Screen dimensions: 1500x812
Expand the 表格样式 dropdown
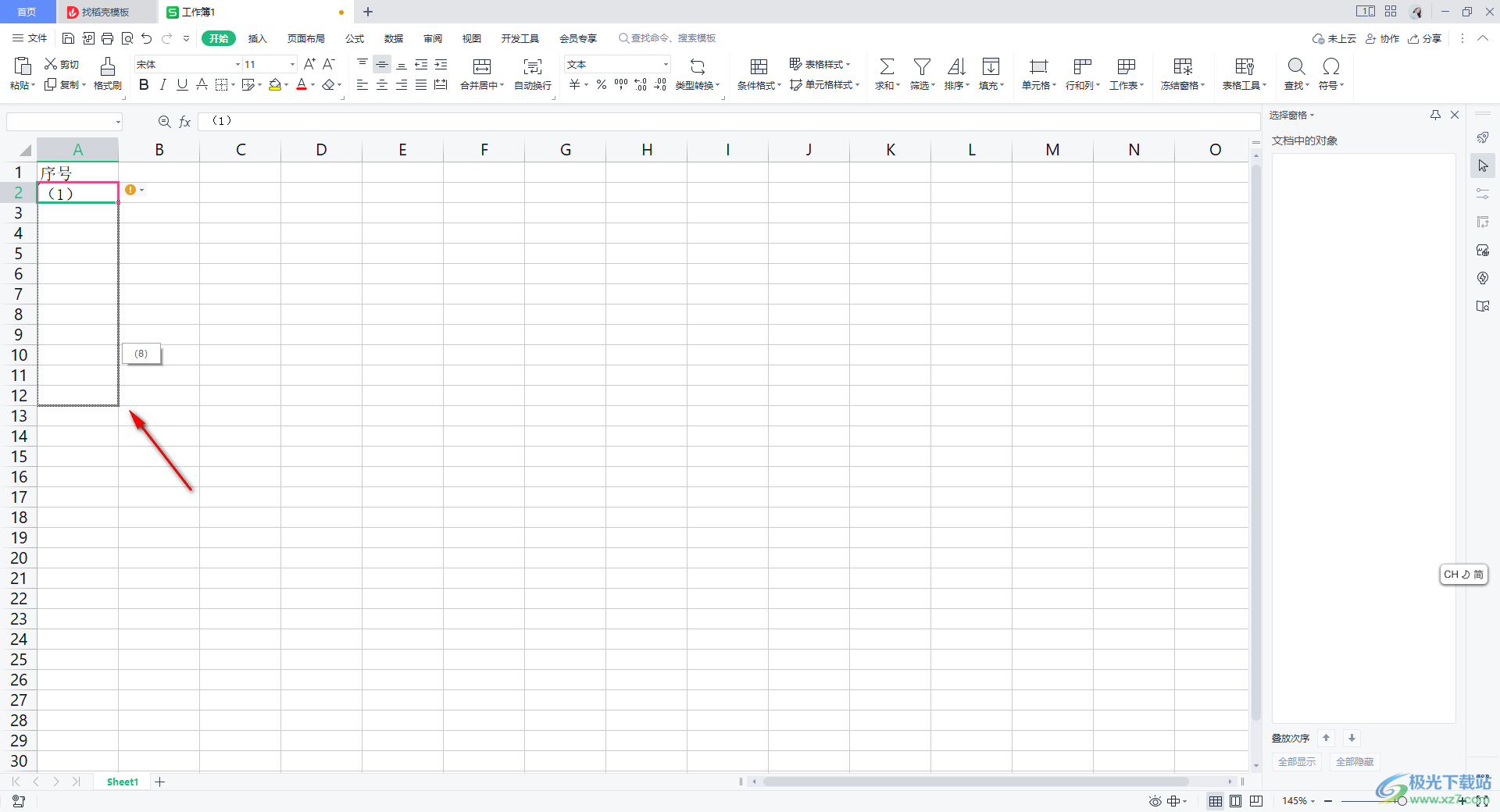(x=848, y=65)
